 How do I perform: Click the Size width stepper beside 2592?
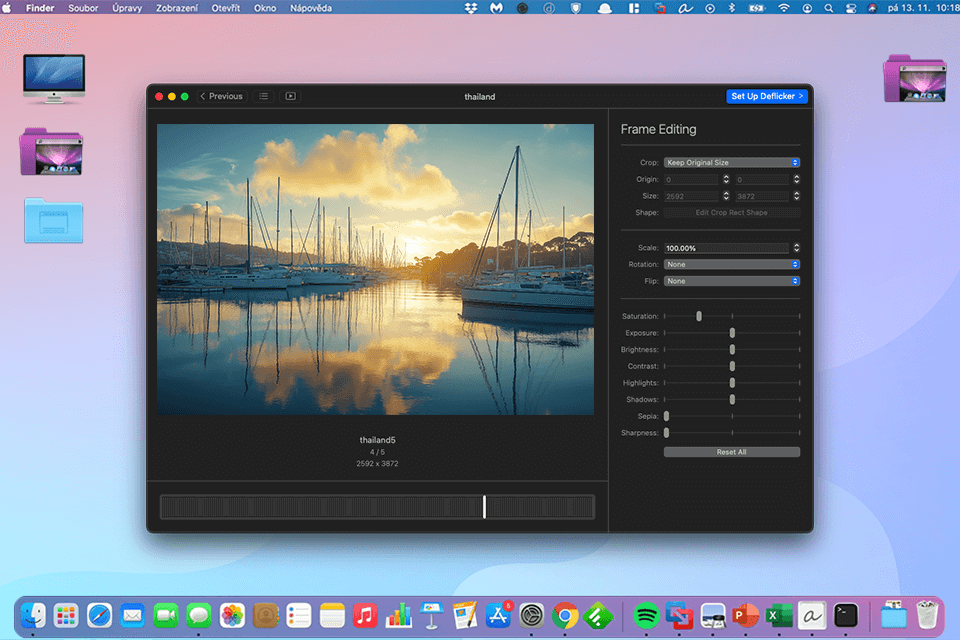[726, 196]
